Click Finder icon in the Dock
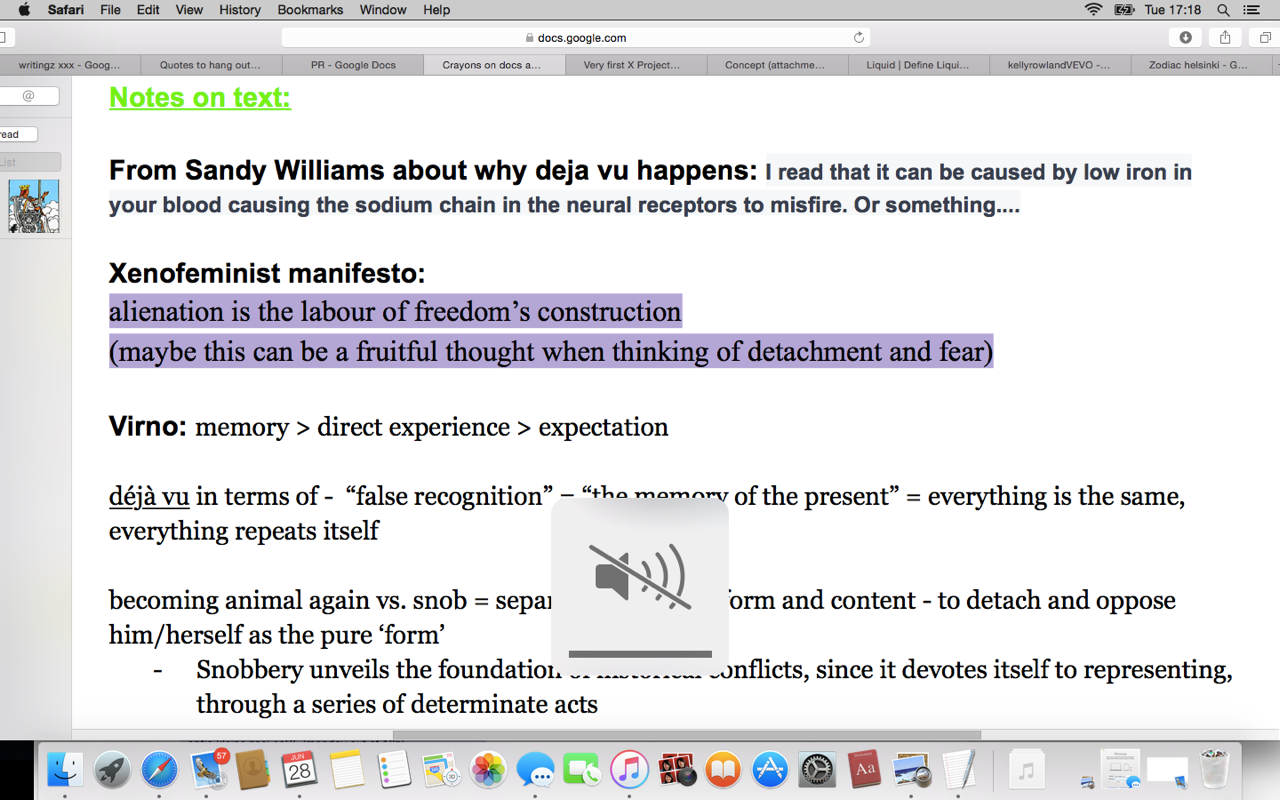1280x800 pixels. (x=65, y=770)
